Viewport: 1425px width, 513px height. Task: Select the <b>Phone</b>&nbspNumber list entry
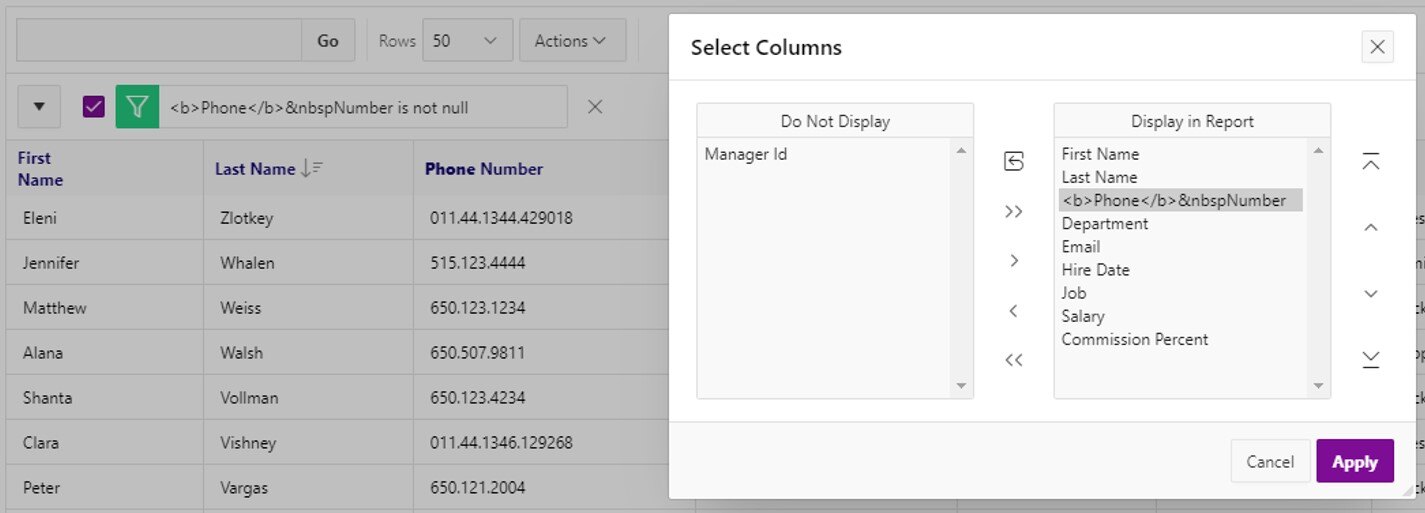[1181, 200]
